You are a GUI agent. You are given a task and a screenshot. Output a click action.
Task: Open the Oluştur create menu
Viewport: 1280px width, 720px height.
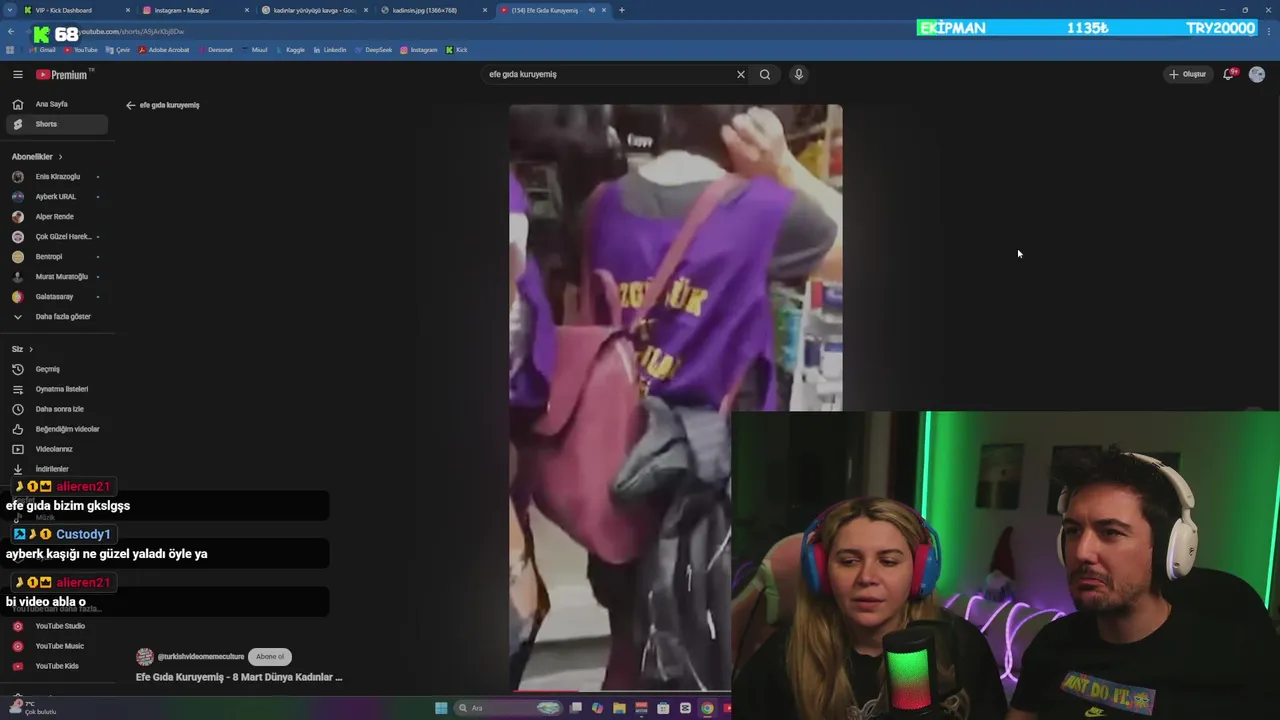[x=1188, y=74]
